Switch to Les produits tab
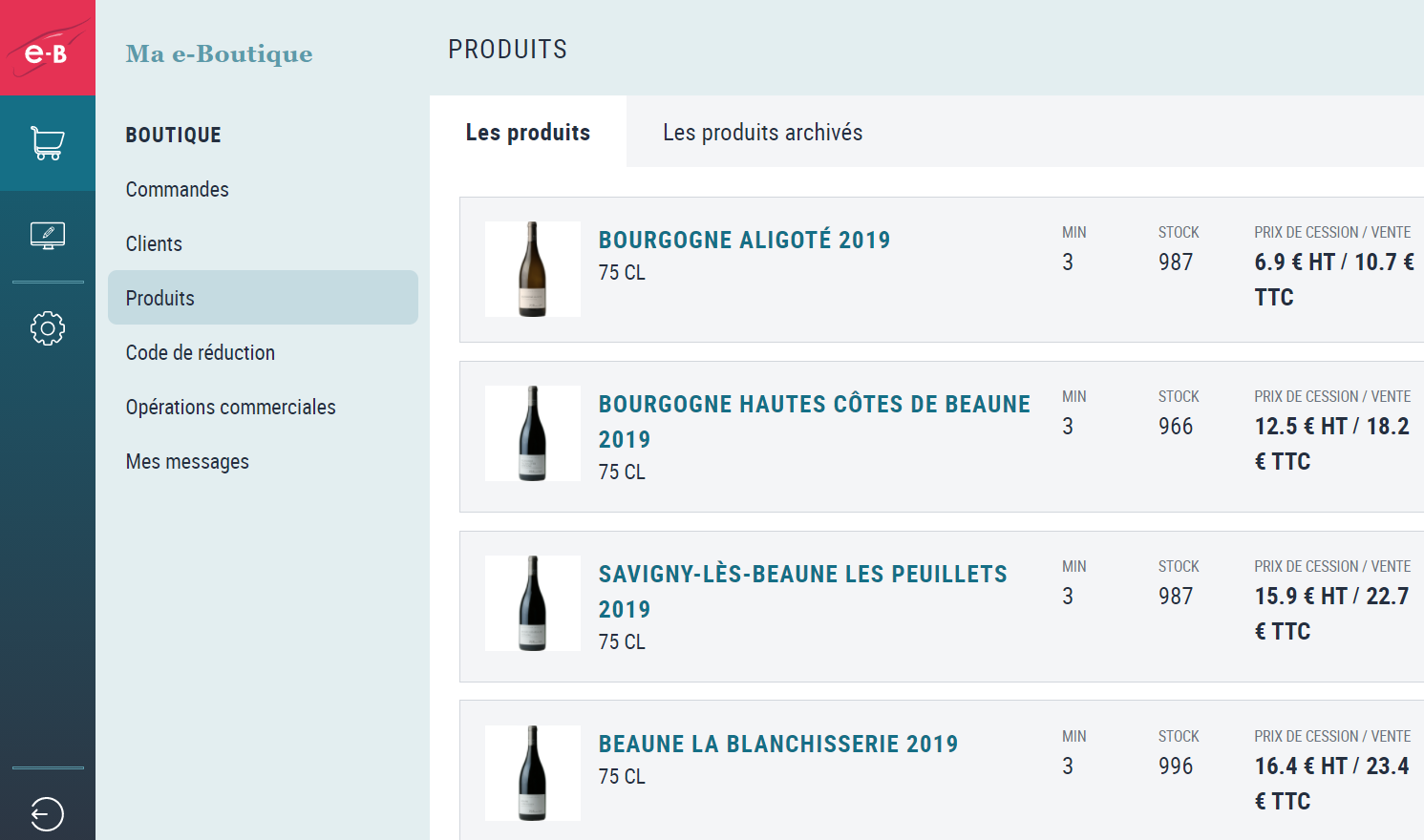1424x840 pixels. 528,132
